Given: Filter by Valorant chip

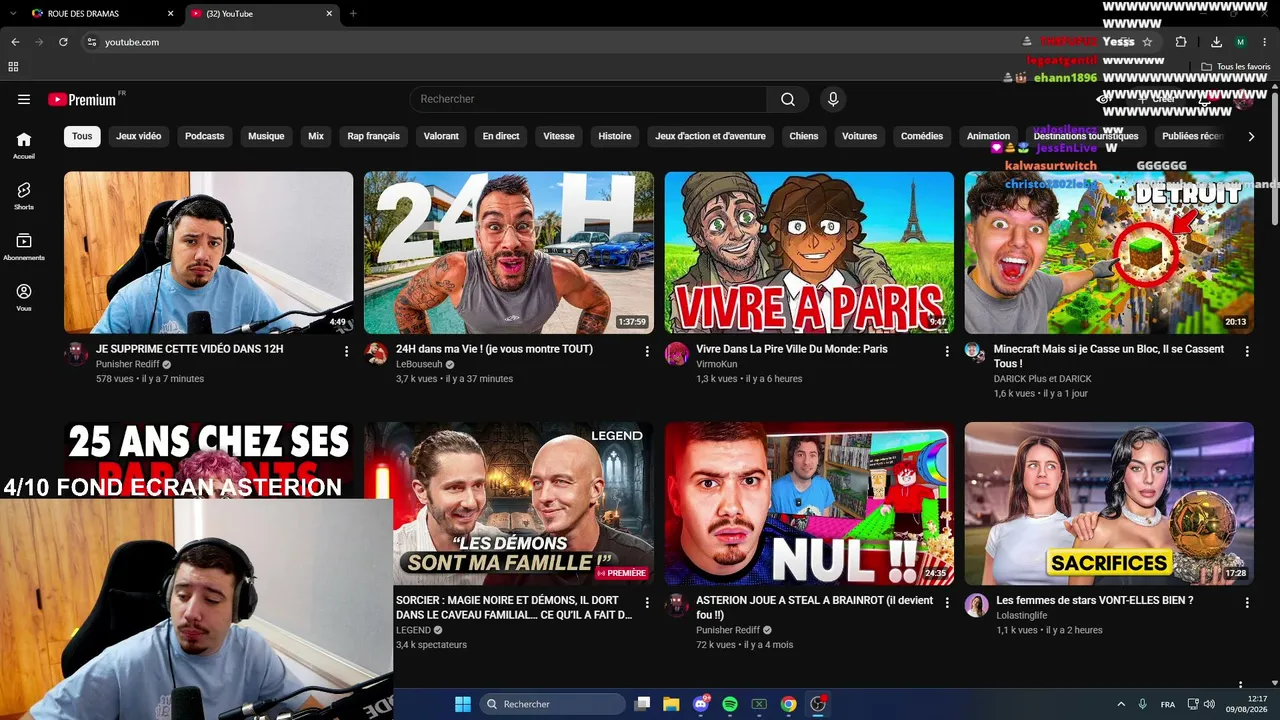Looking at the screenshot, I should (441, 136).
